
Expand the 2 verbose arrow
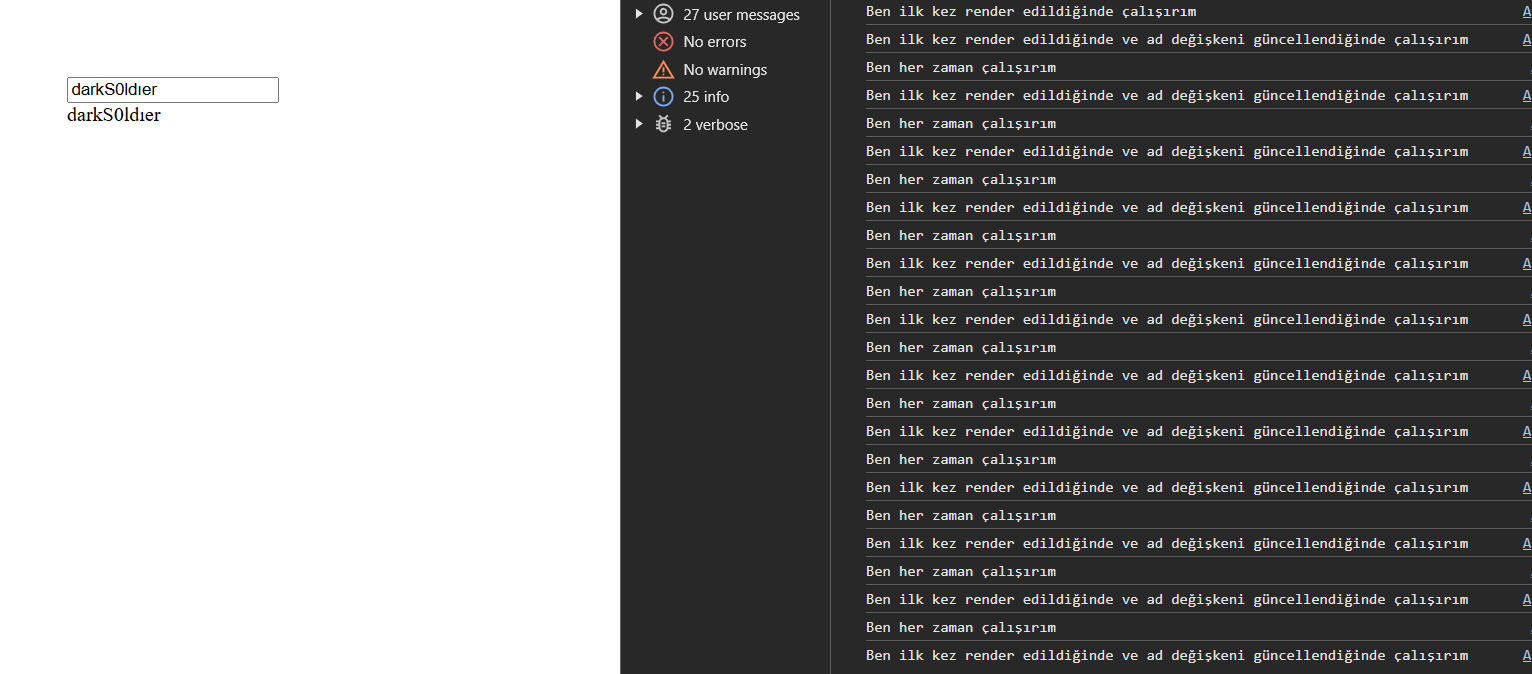tap(639, 124)
